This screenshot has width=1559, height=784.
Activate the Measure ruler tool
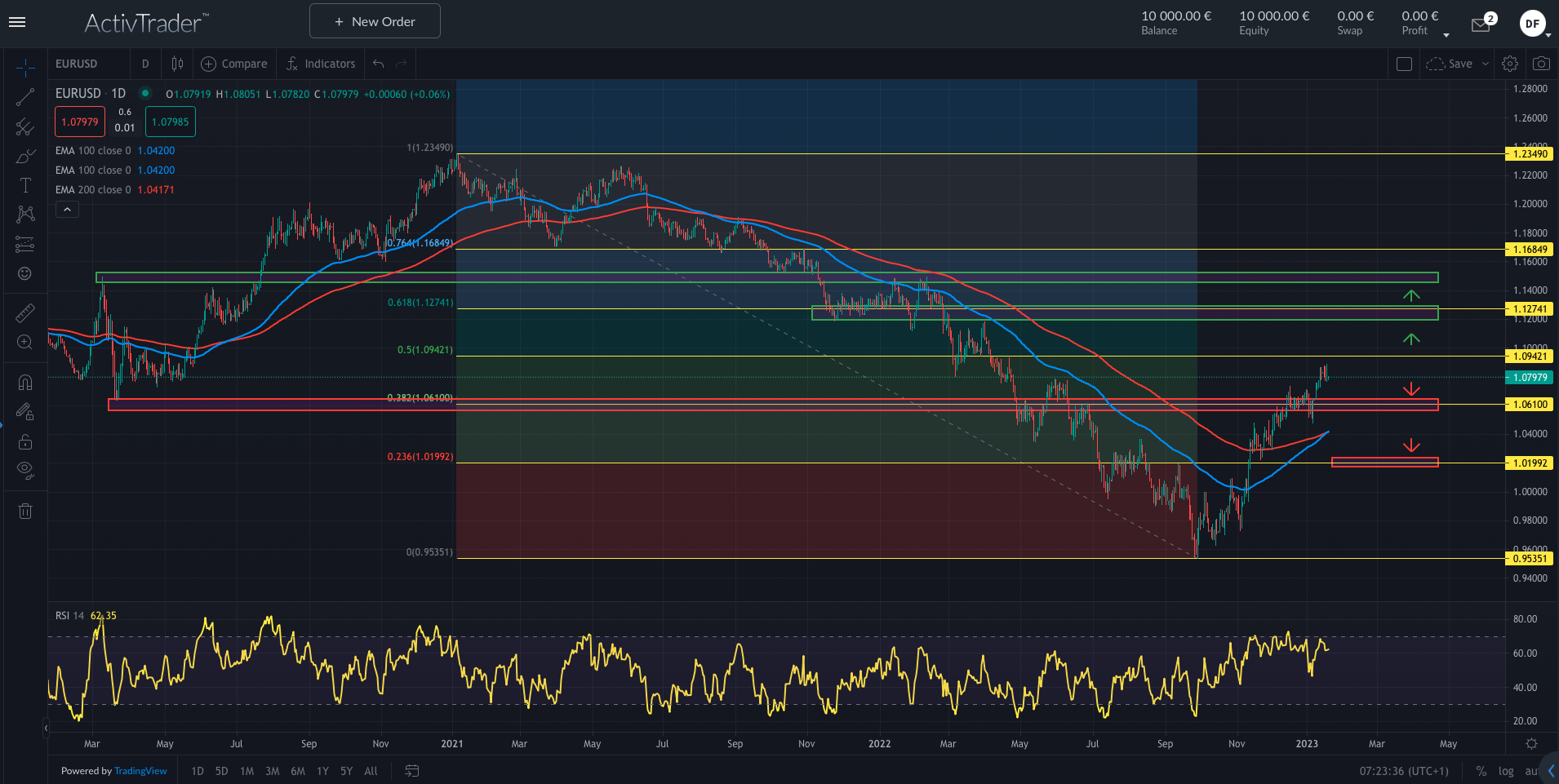25,312
